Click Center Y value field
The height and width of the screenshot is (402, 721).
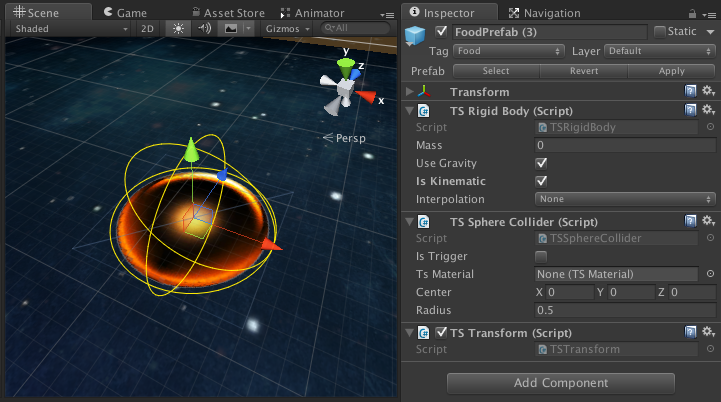631,292
